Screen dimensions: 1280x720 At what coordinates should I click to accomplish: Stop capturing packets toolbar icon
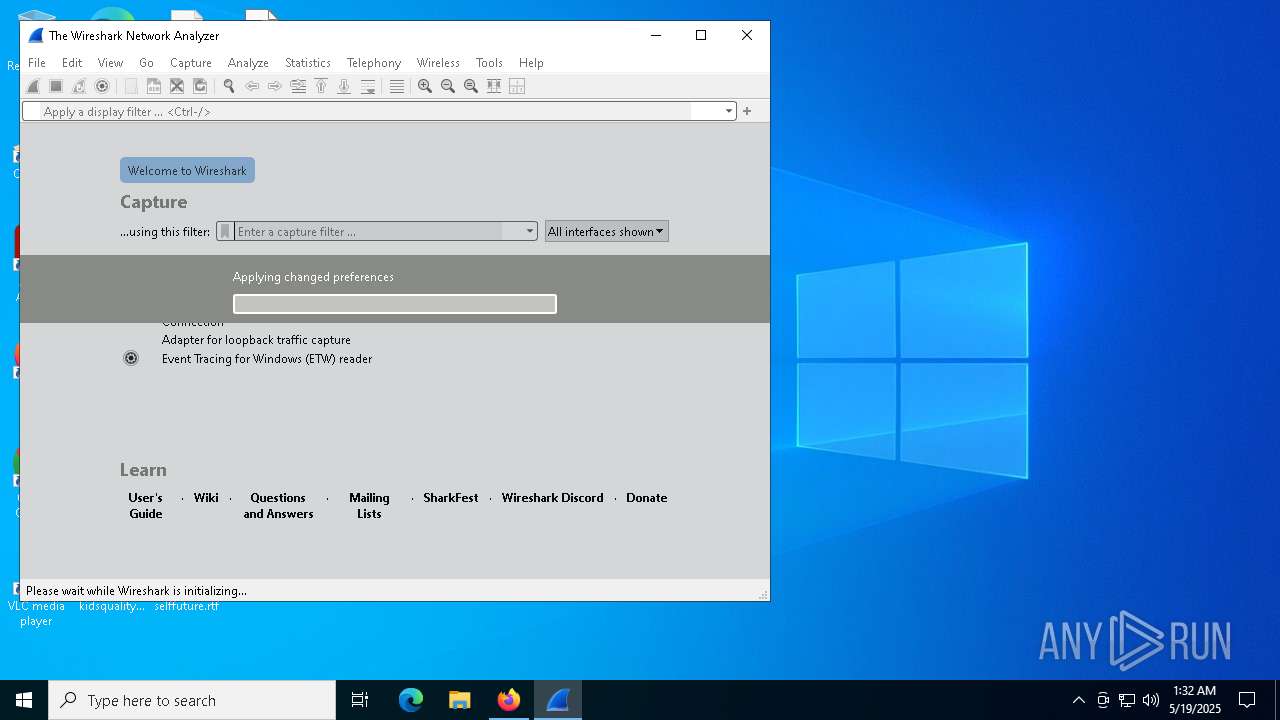[56, 86]
